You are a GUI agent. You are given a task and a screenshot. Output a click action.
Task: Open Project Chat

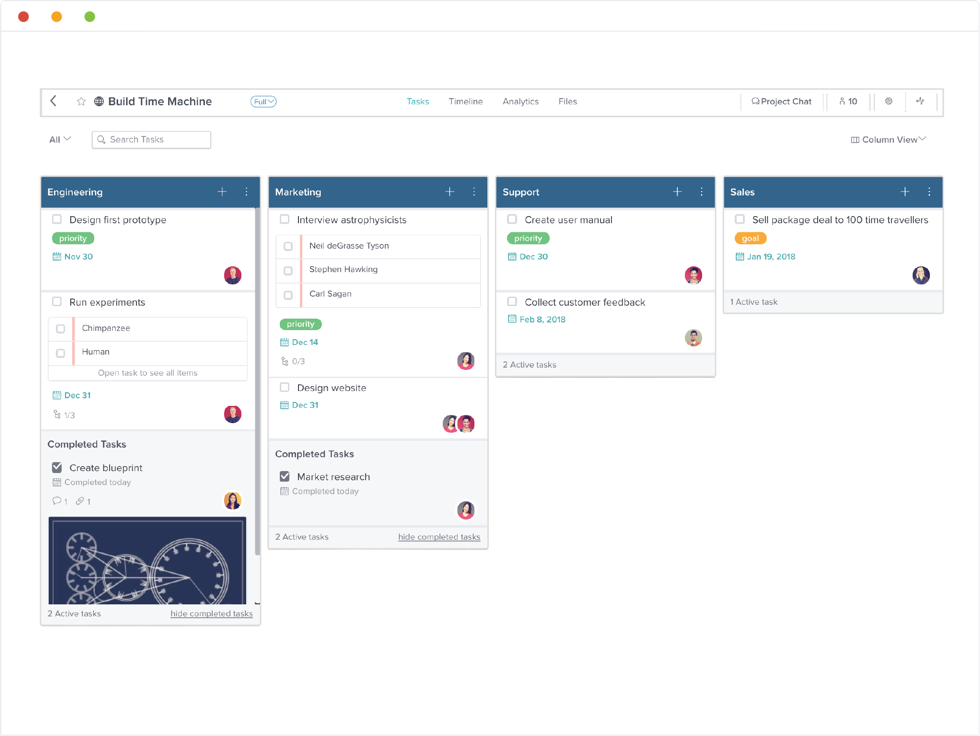pos(781,101)
